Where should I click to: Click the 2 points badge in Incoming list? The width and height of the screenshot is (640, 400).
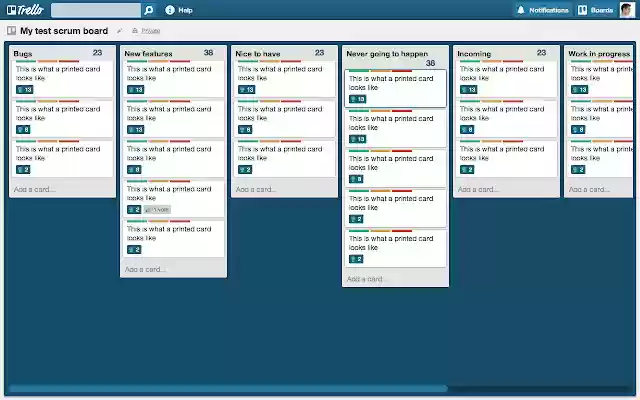(467, 169)
